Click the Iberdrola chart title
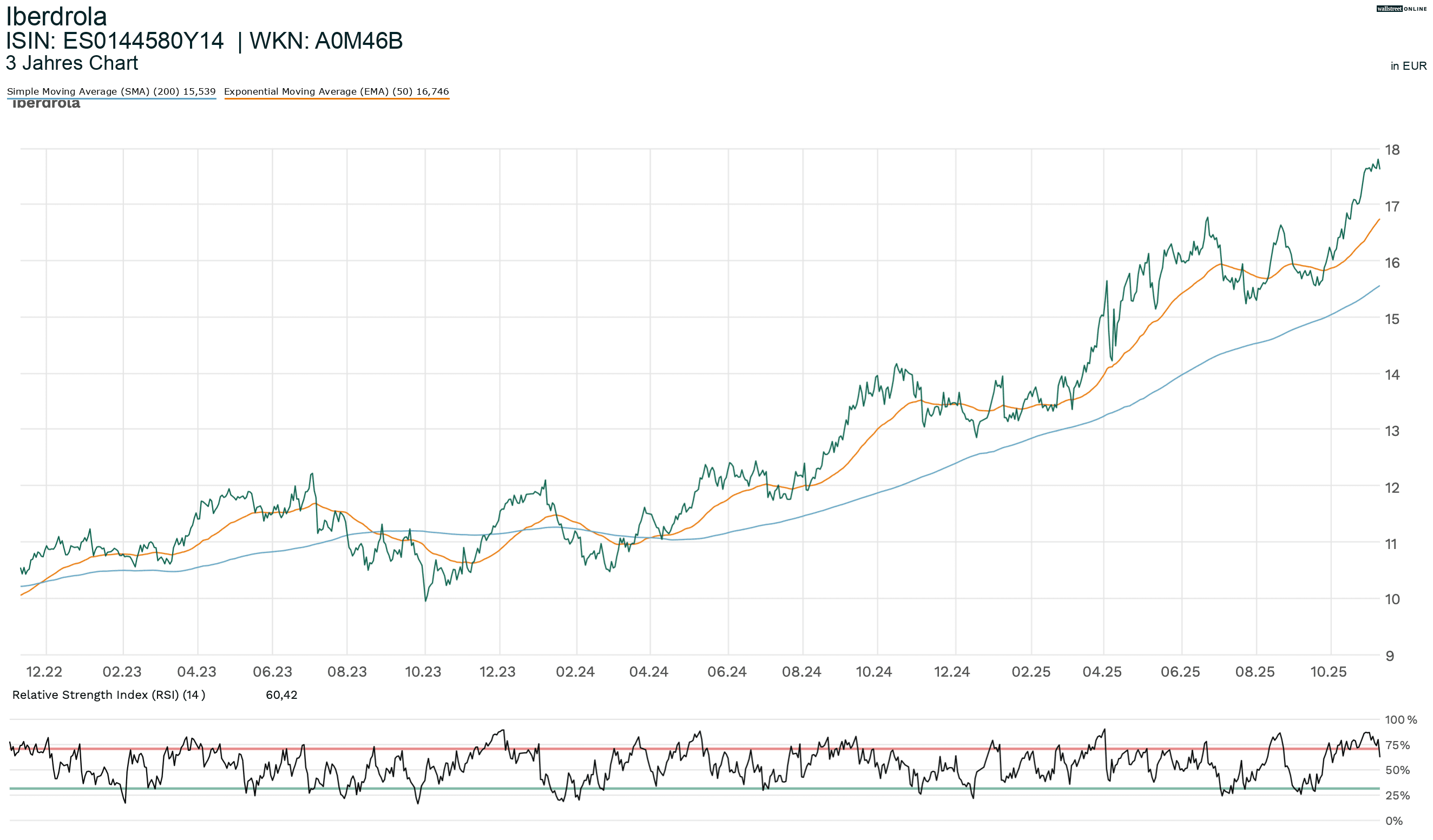 point(56,16)
